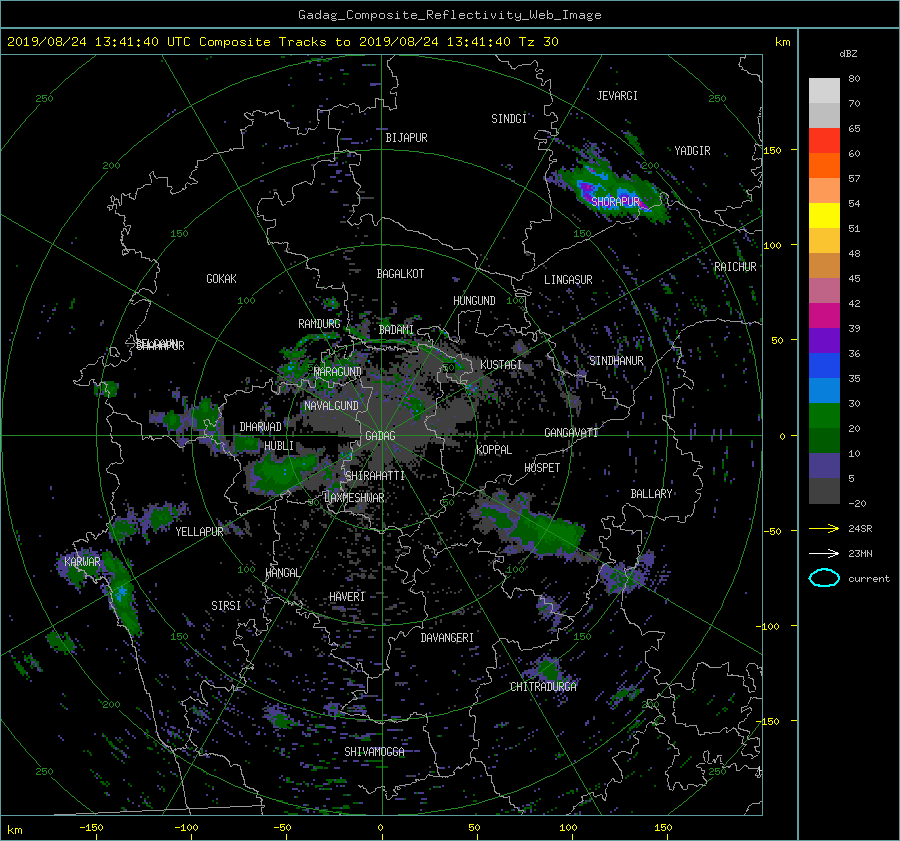
Task: Click the LINGASUR city label
Action: coord(568,280)
